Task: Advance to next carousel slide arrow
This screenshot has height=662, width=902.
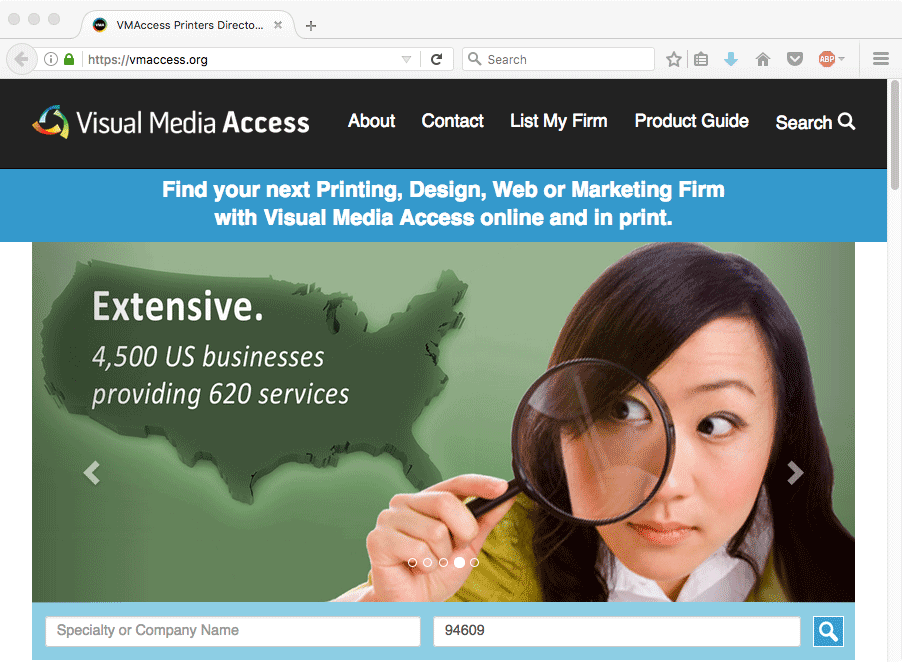Action: click(795, 473)
